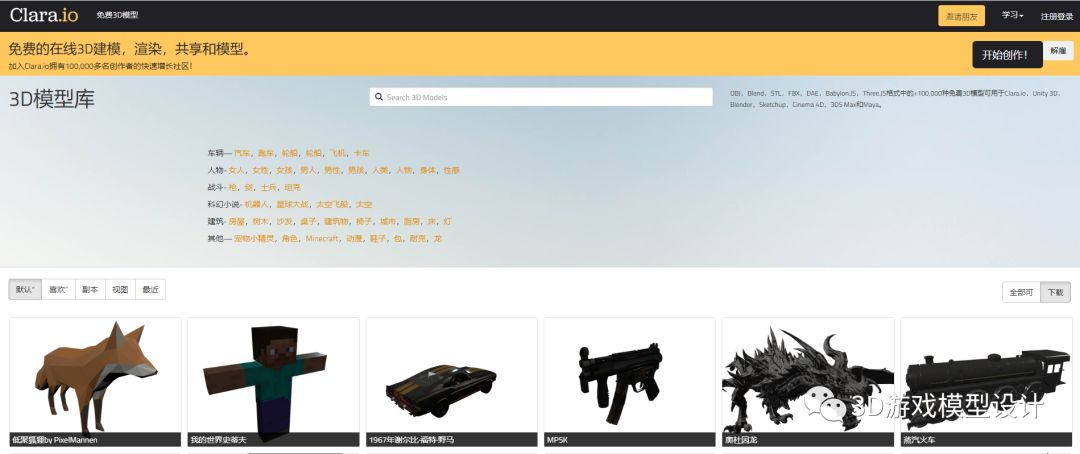Open the 奥杜因龙 dragon model thumbnail

tap(808, 382)
